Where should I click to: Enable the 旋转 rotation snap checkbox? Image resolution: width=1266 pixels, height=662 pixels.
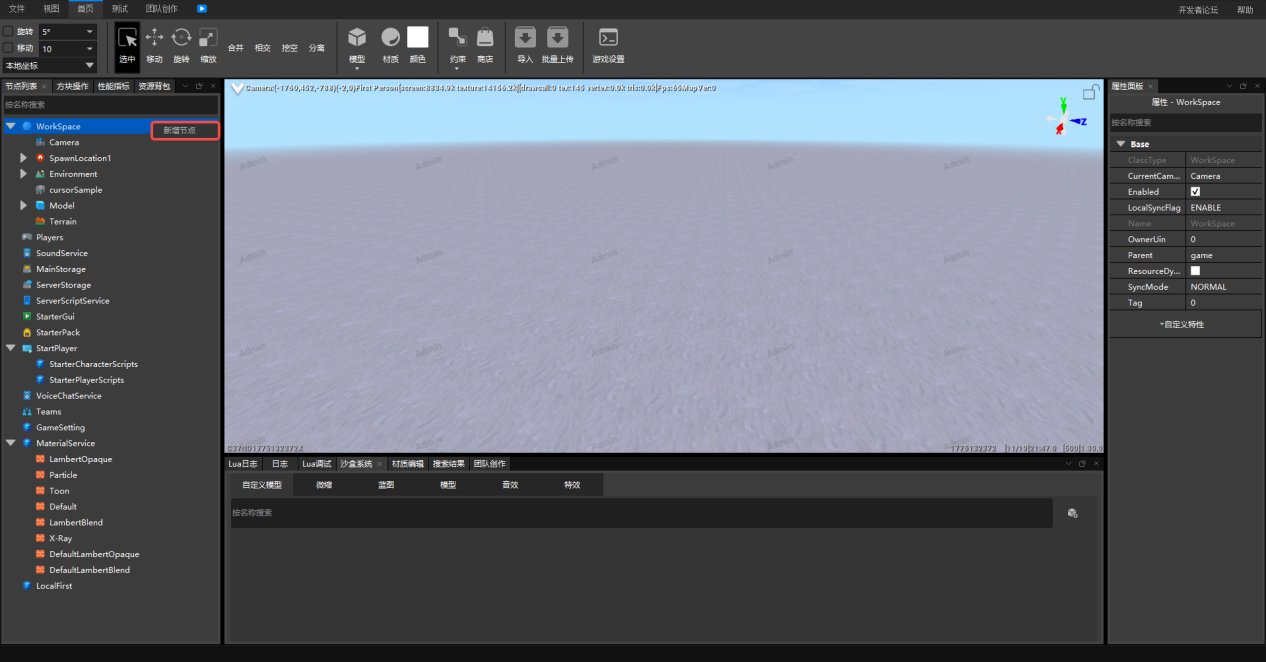9,32
